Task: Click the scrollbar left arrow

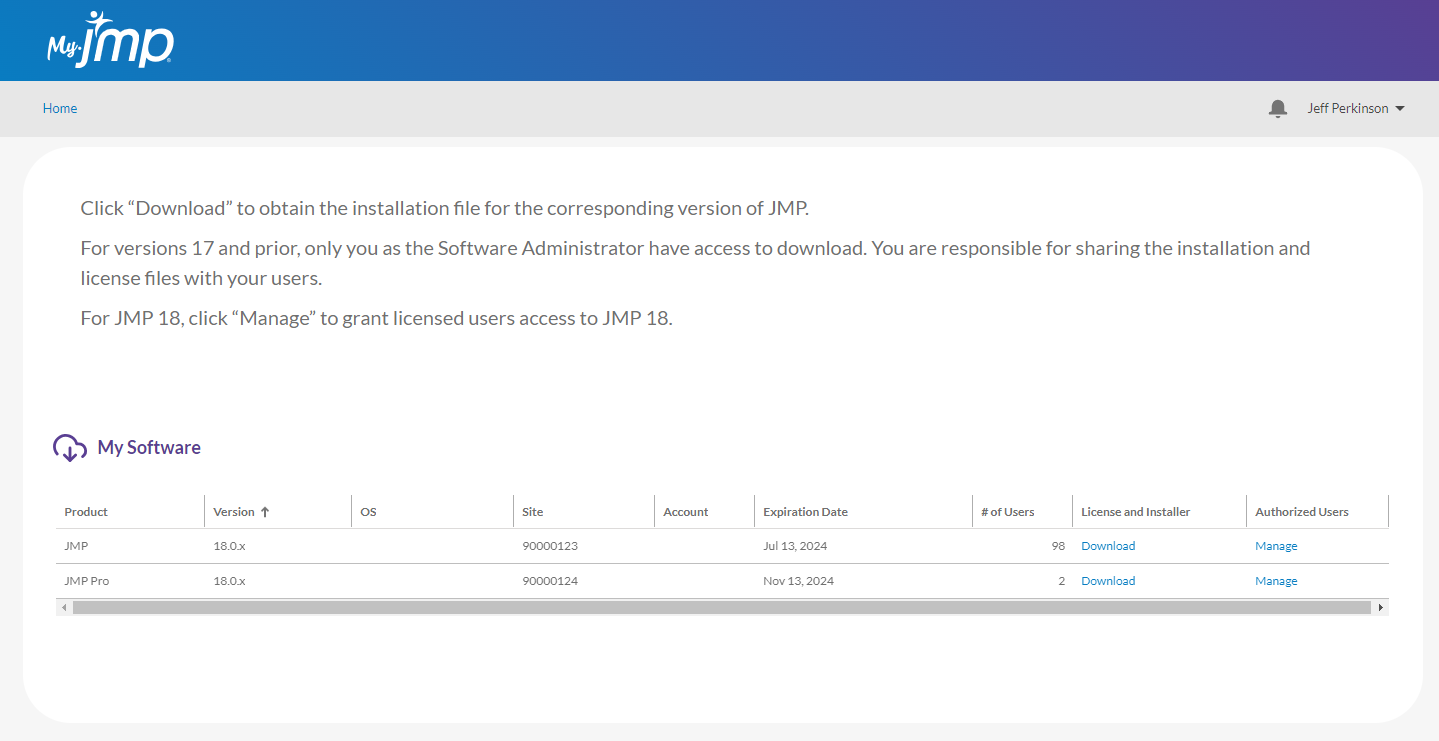Action: pyautogui.click(x=64, y=607)
